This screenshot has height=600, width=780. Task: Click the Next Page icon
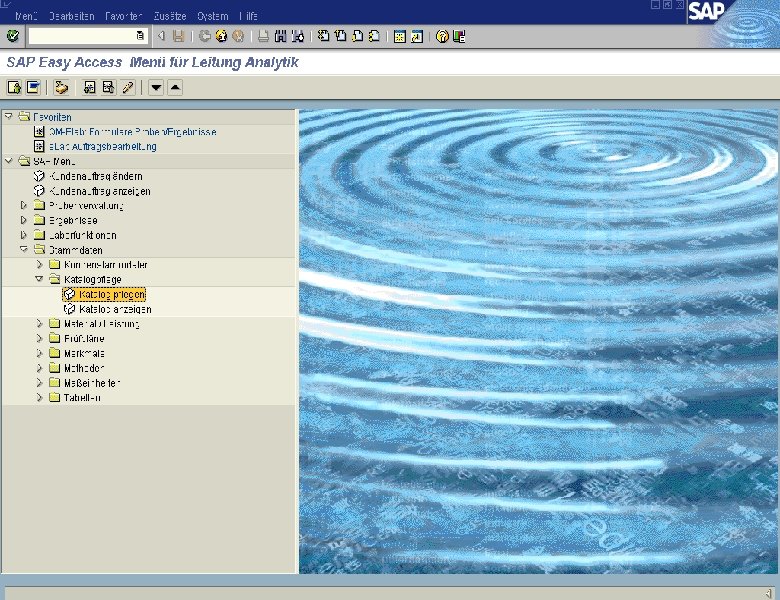click(x=357, y=36)
